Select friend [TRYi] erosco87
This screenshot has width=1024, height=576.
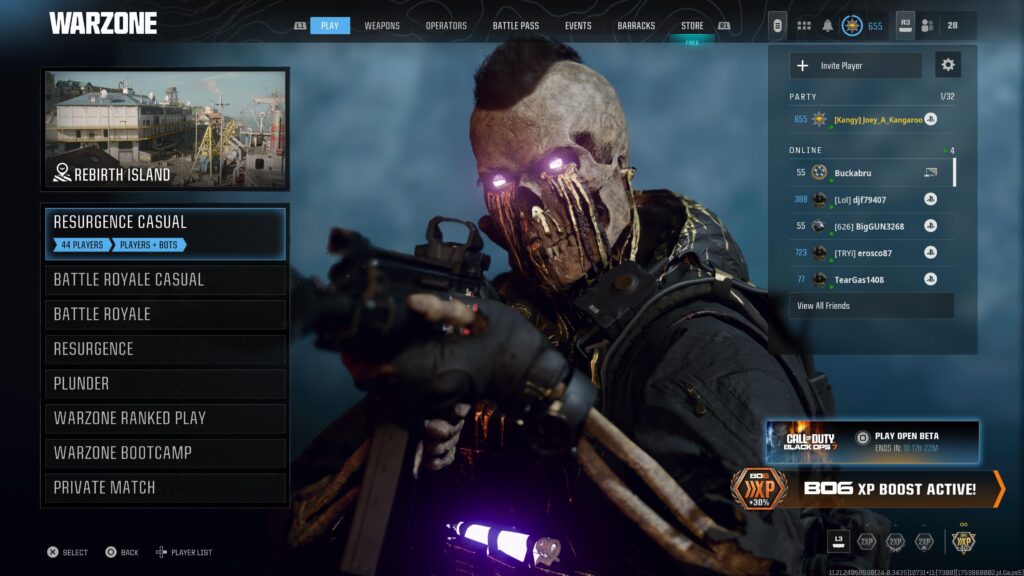pos(871,253)
